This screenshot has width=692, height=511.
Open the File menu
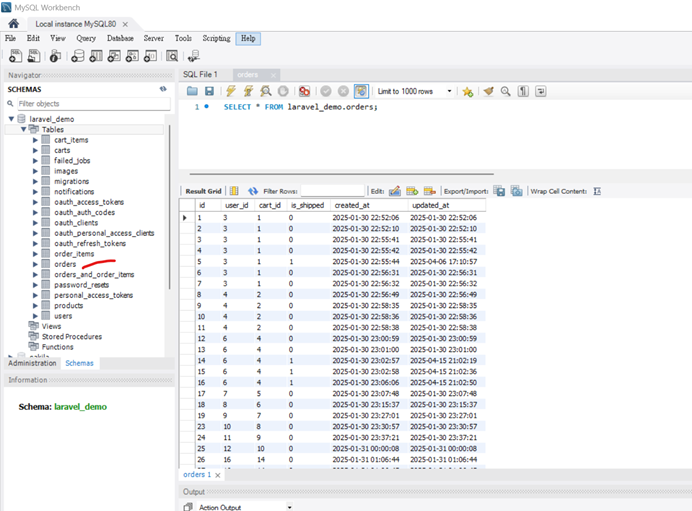click(x=10, y=38)
